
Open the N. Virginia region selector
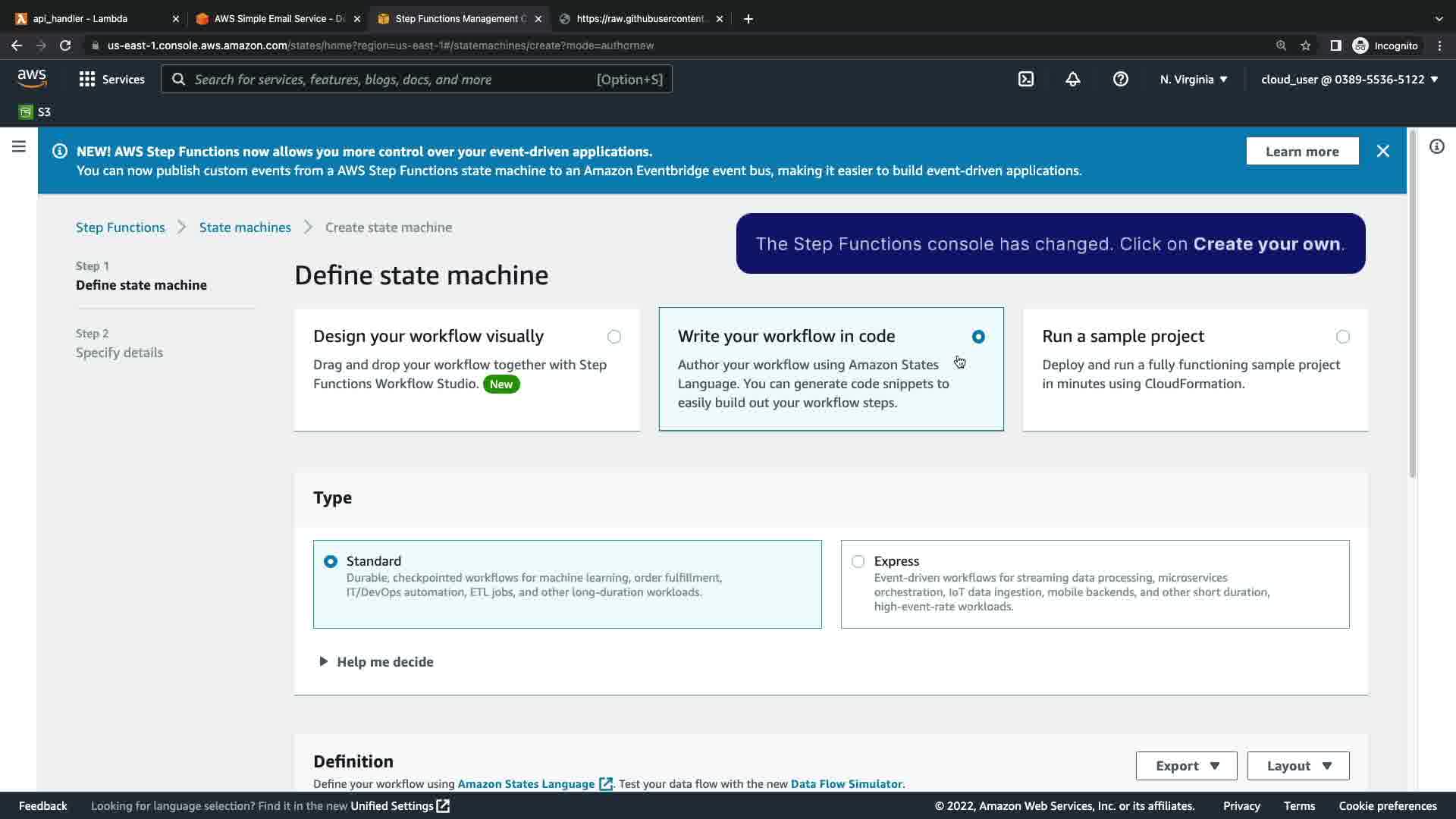tap(1193, 79)
